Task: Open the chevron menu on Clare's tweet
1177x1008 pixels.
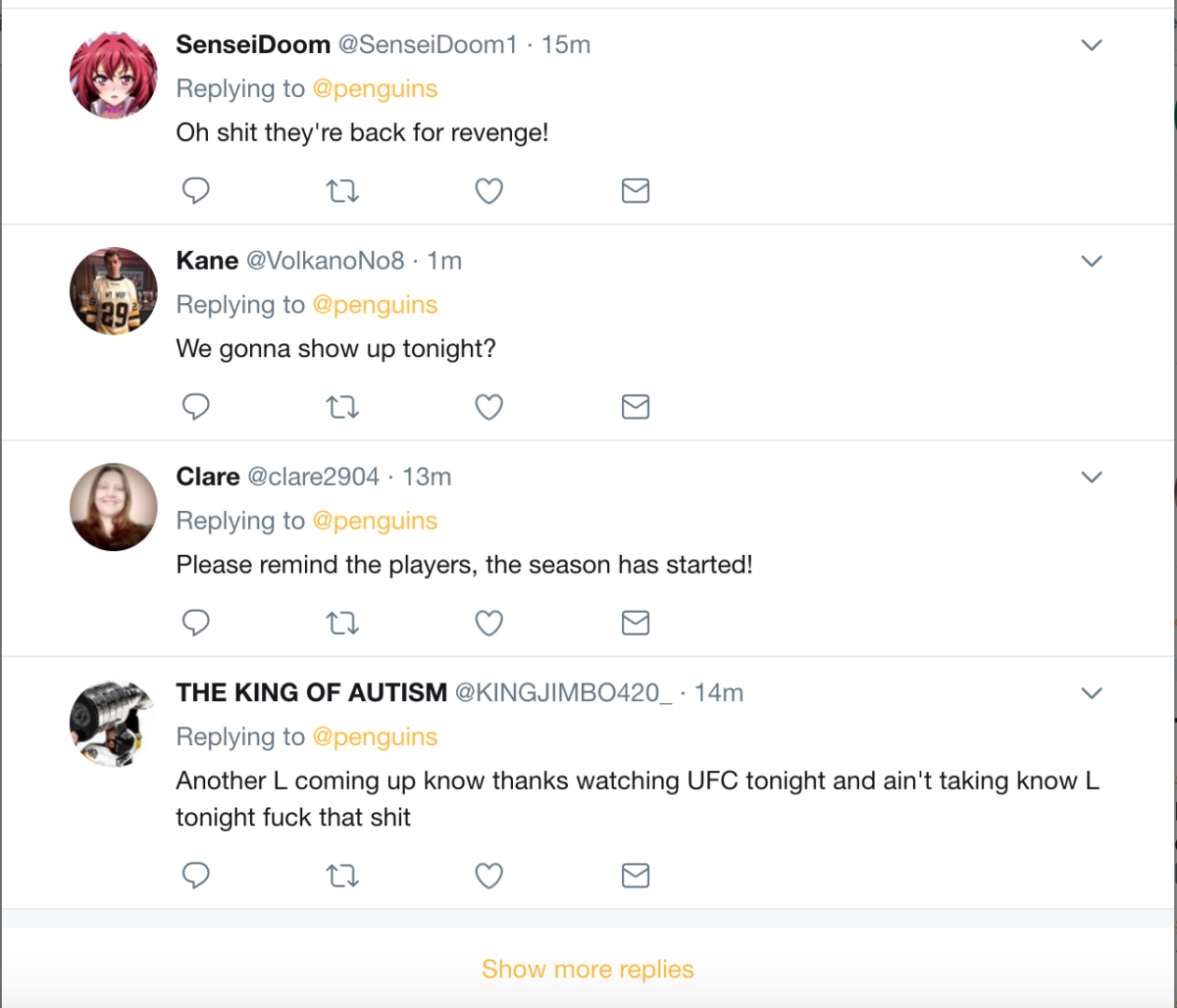Action: [x=1092, y=478]
